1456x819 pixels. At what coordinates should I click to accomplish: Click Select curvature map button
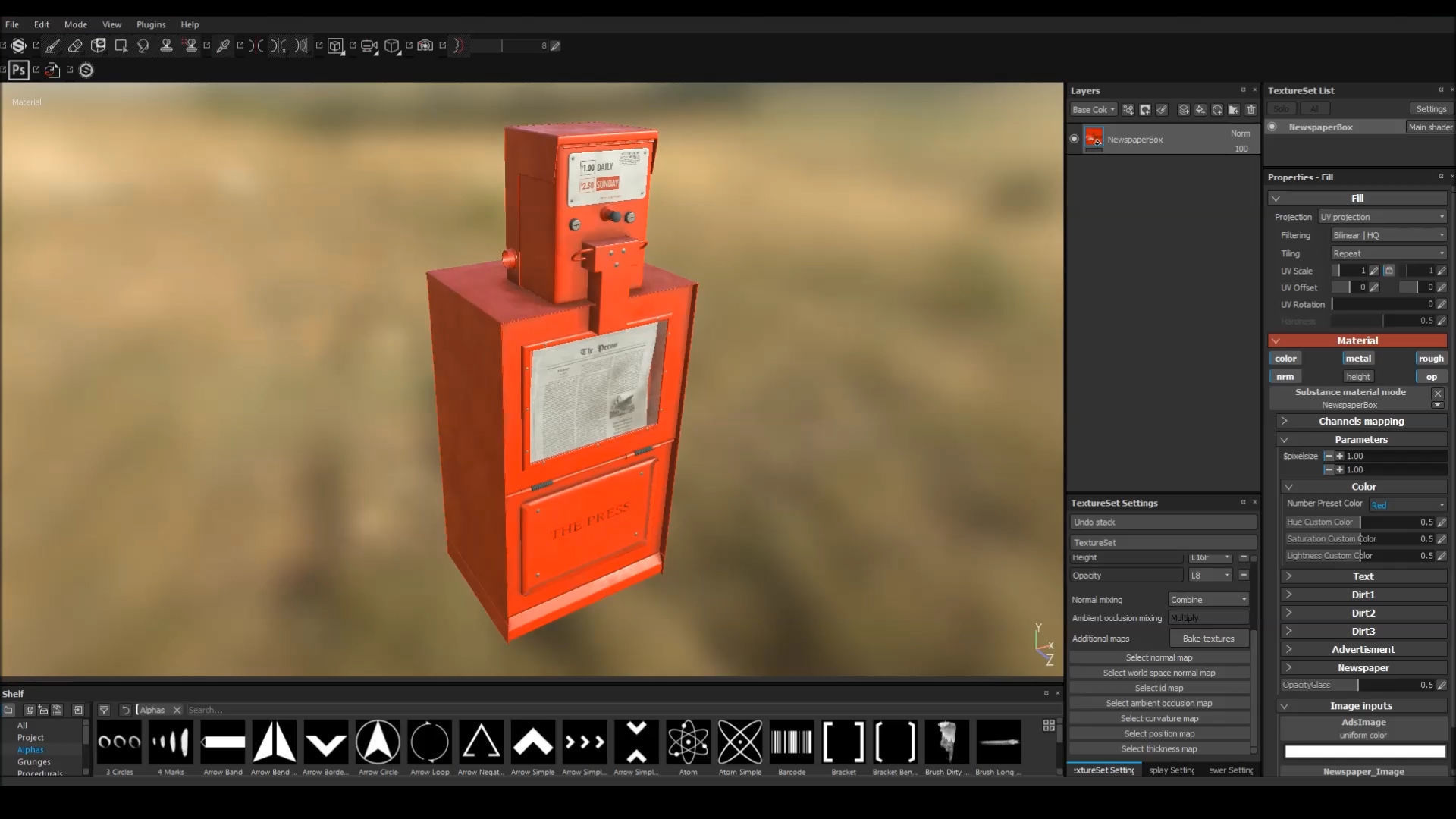tap(1159, 719)
